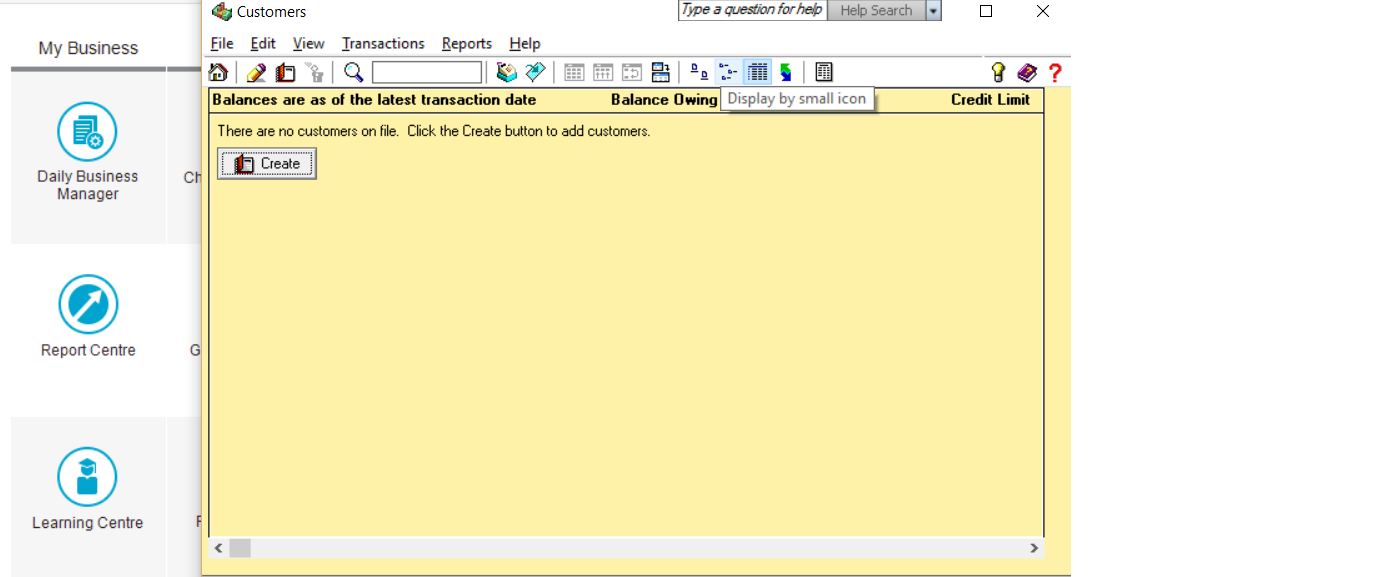Open the Help menu
This screenshot has height=577, width=1395.
(x=525, y=43)
